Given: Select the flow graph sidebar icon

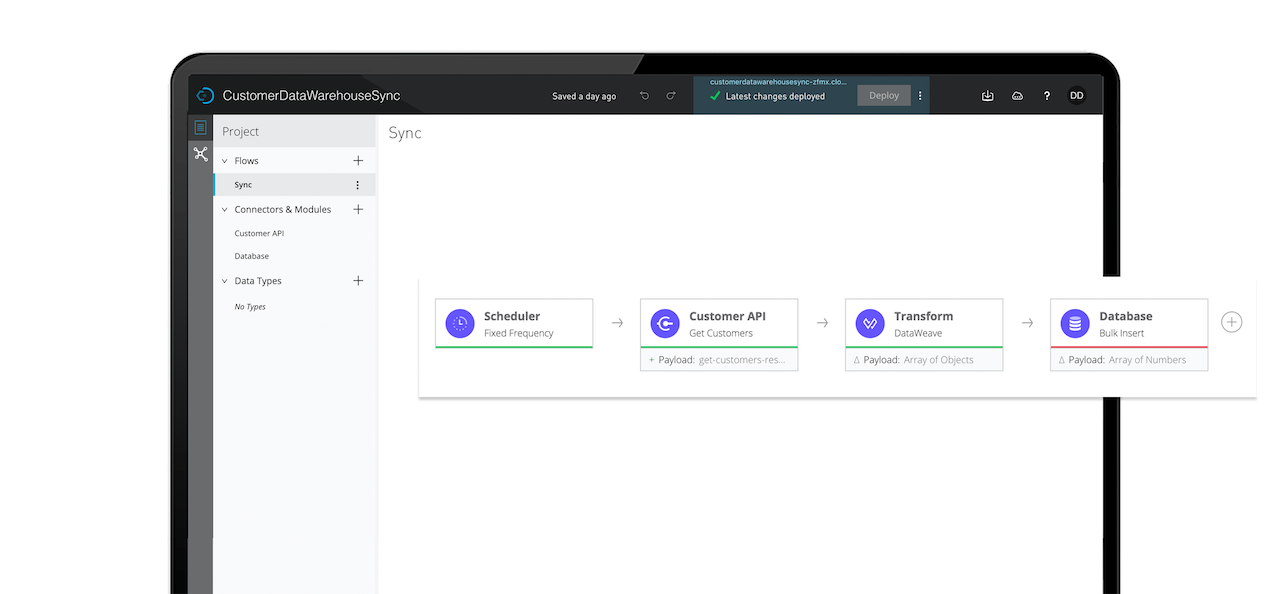Looking at the screenshot, I should pyautogui.click(x=201, y=154).
